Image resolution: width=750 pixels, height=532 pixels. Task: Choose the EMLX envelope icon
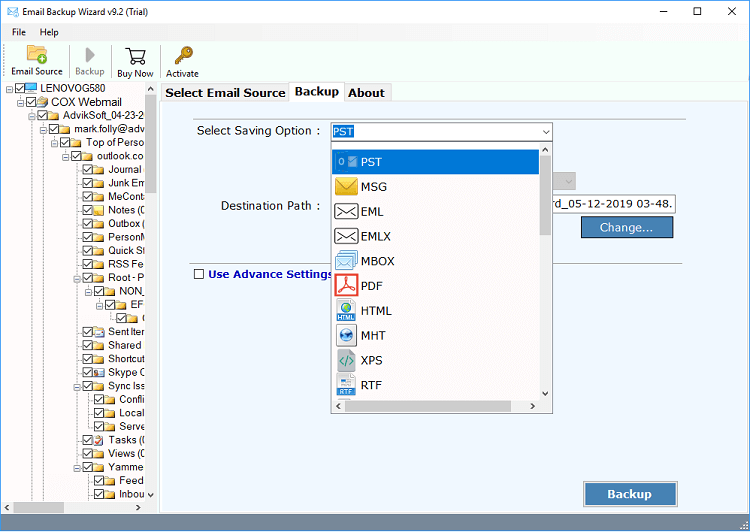pyautogui.click(x=346, y=236)
